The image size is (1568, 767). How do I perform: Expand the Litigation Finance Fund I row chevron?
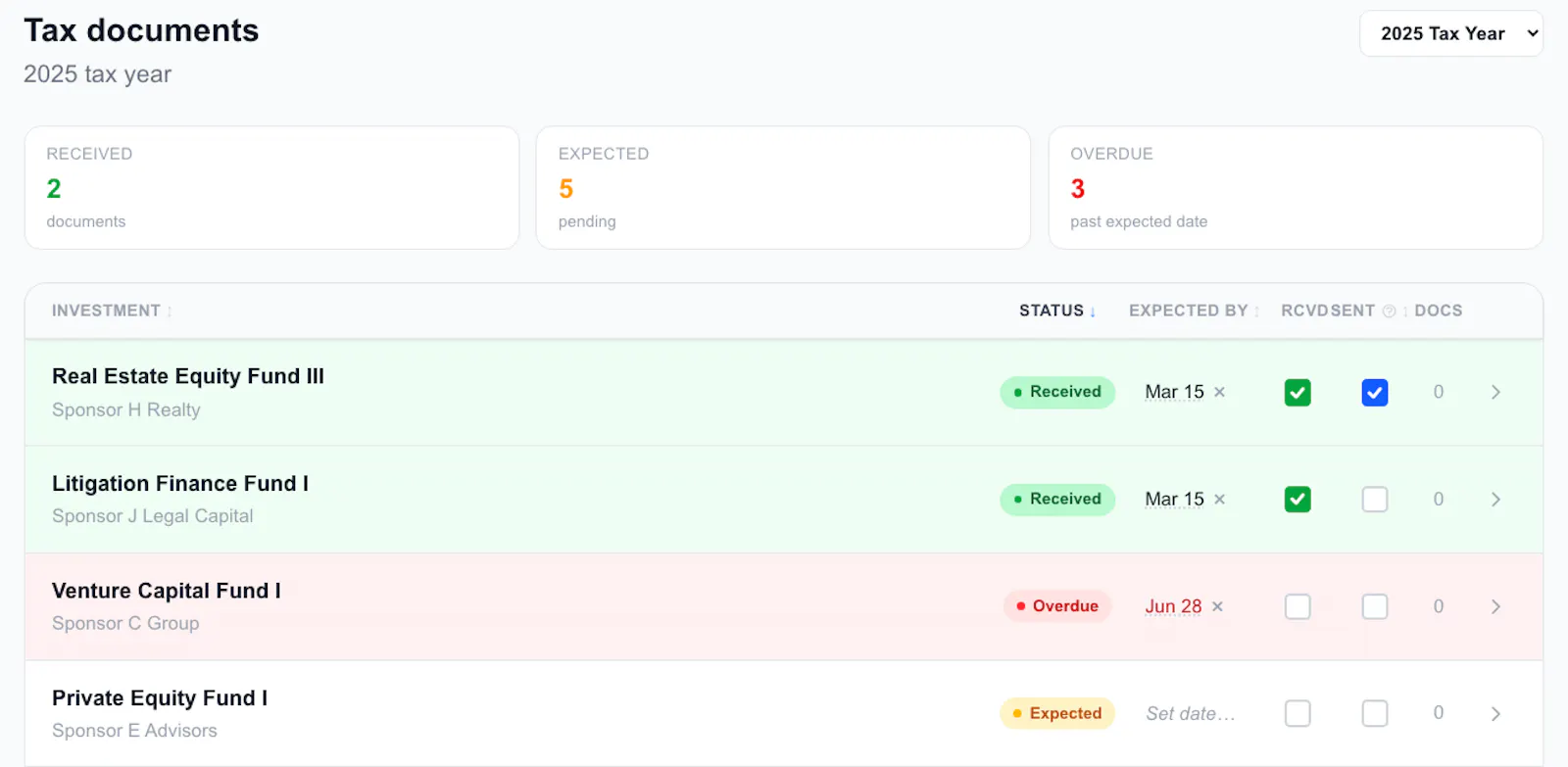coord(1495,500)
